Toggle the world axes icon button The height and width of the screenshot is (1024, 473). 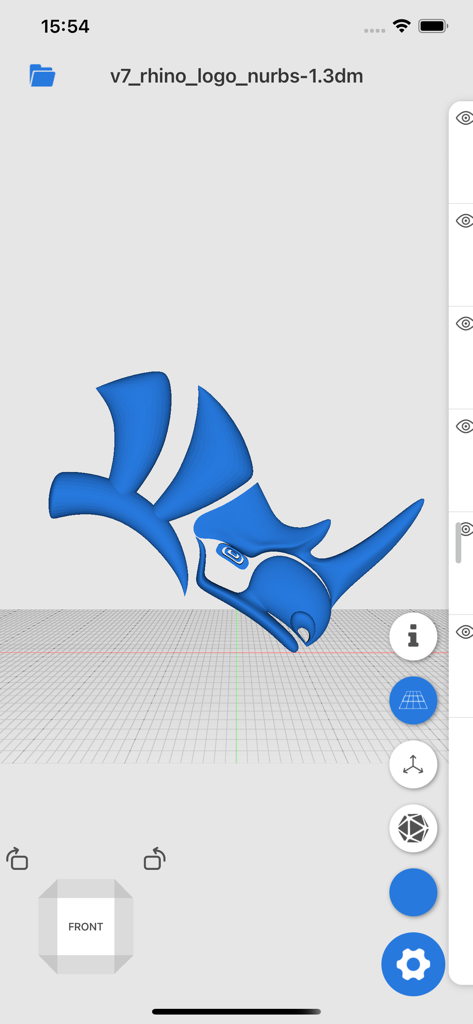coord(413,764)
